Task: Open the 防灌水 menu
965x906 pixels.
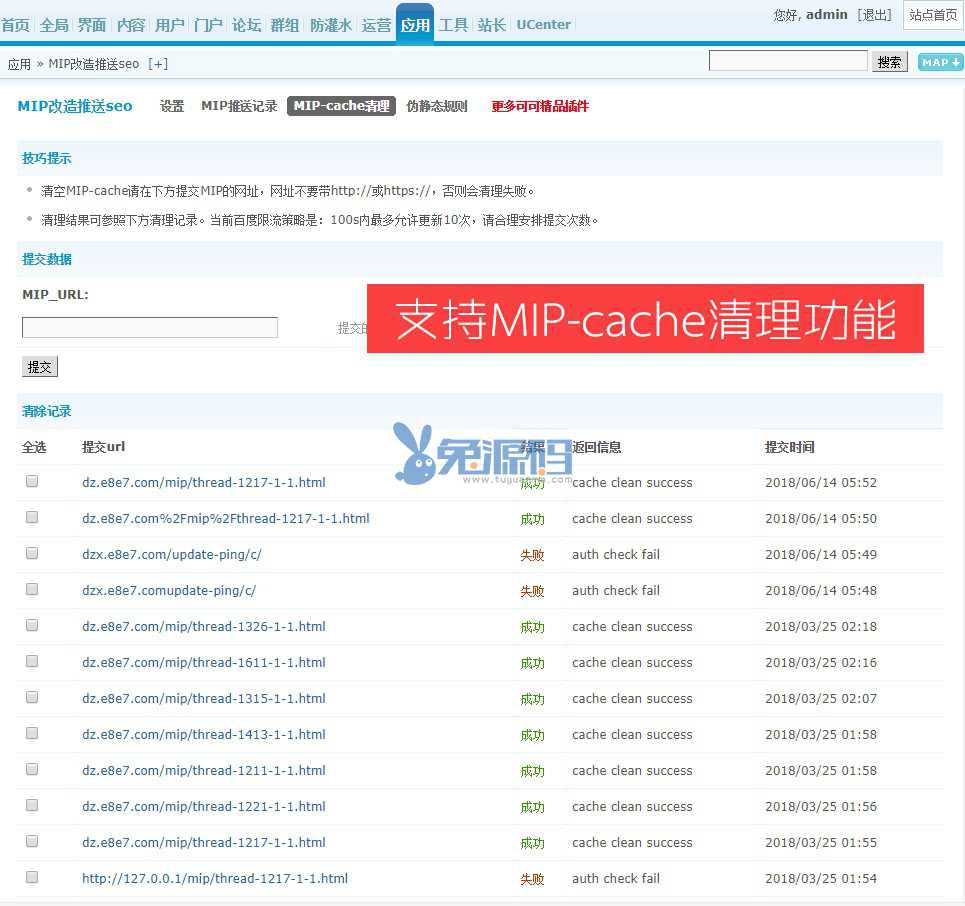Action: tap(331, 25)
